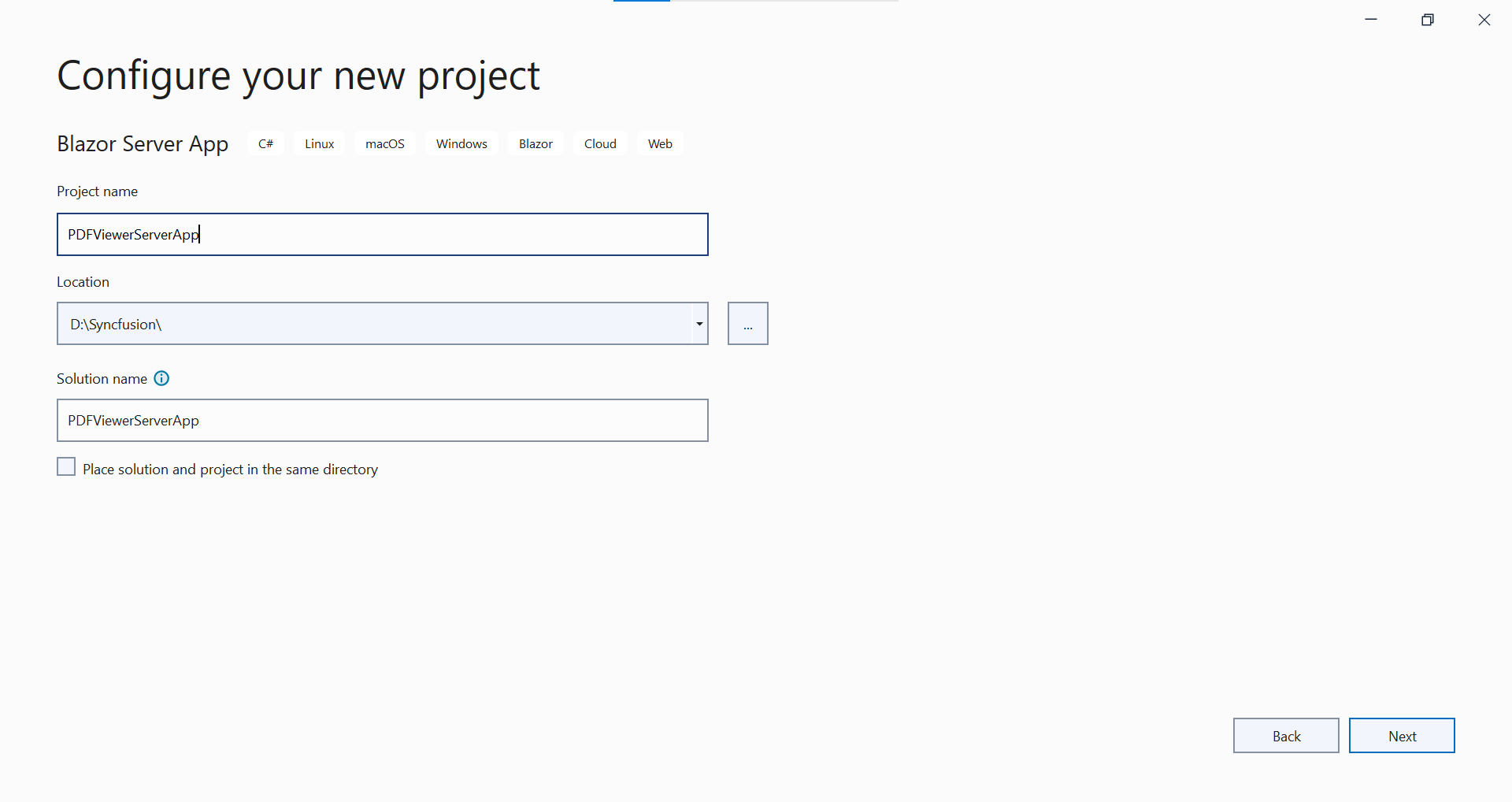Select the macOS platform tag
The height and width of the screenshot is (802, 1512).
click(384, 143)
